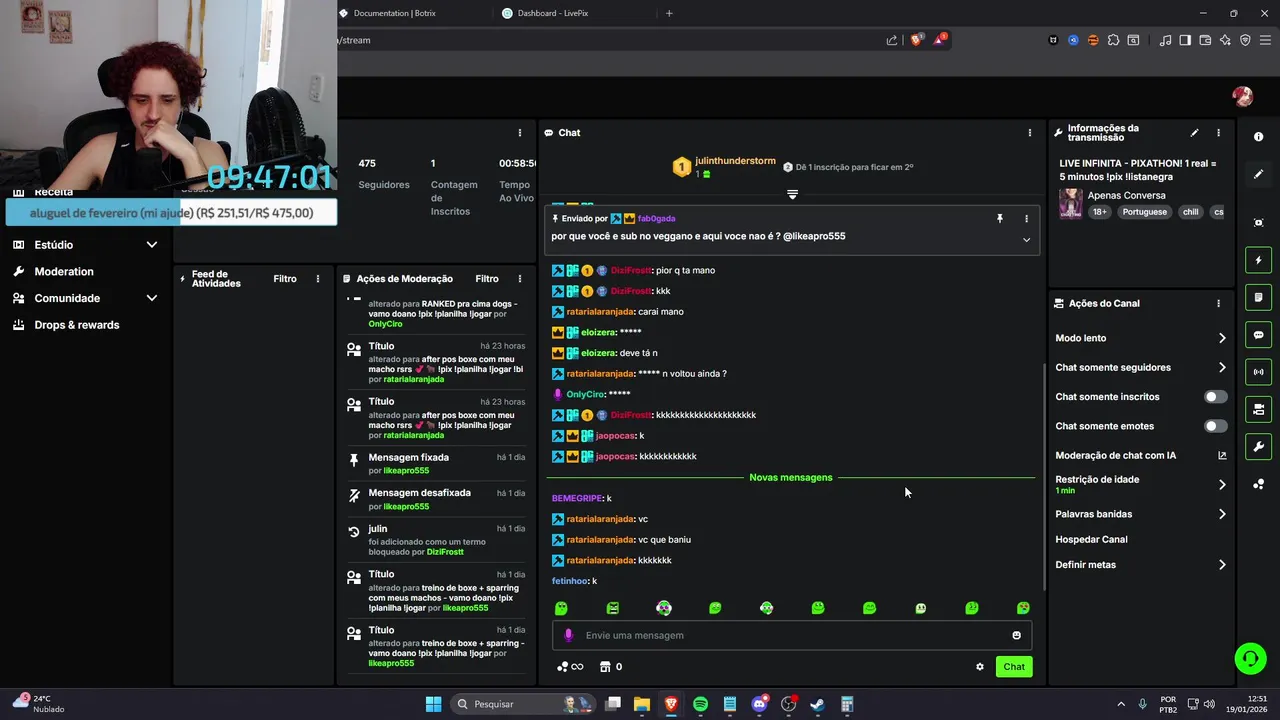Open the green support headset button
Screen dimensions: 1280x720
pyautogui.click(x=1250, y=658)
